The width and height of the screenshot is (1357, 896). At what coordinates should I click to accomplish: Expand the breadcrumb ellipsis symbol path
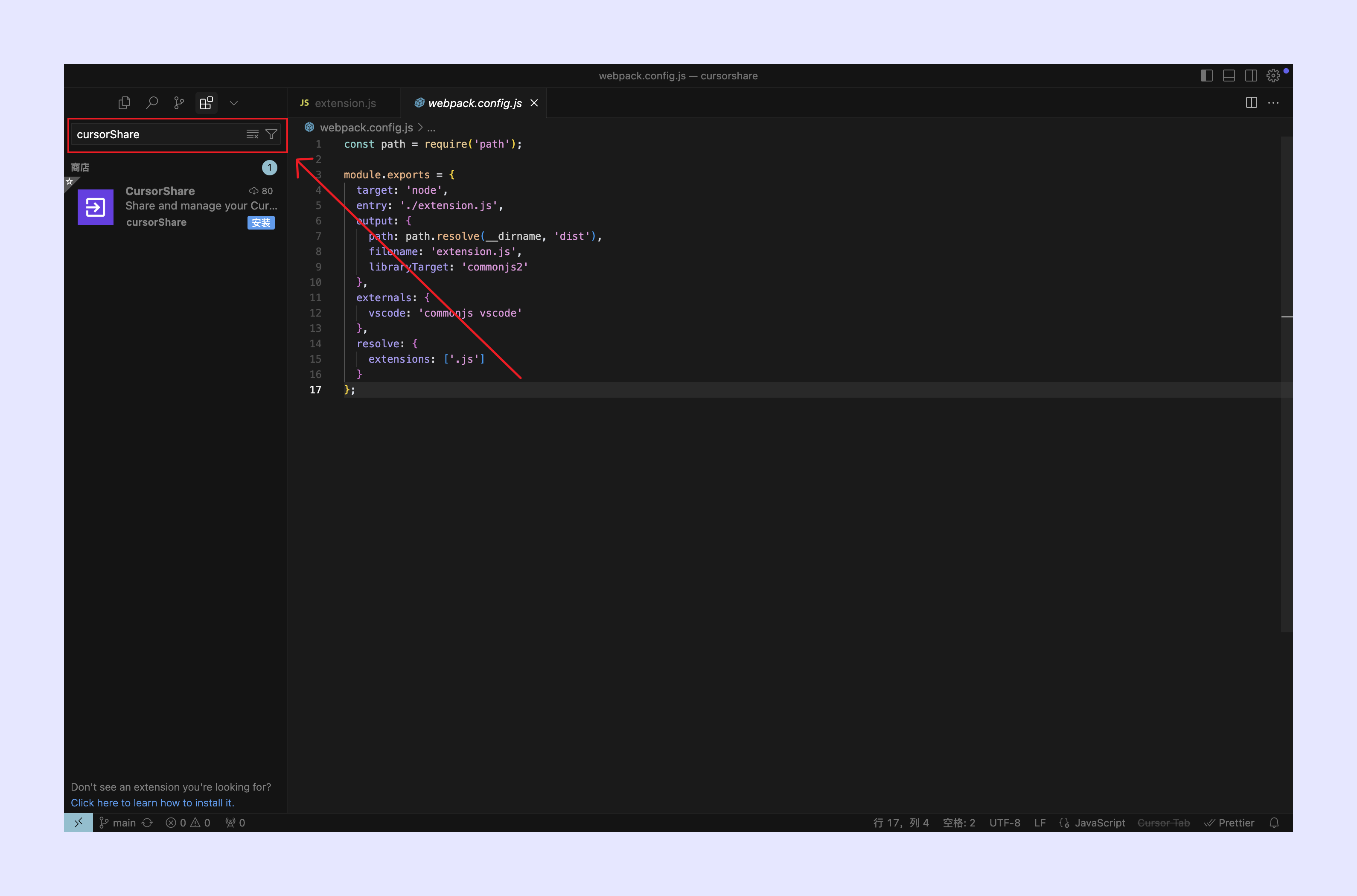tap(431, 128)
